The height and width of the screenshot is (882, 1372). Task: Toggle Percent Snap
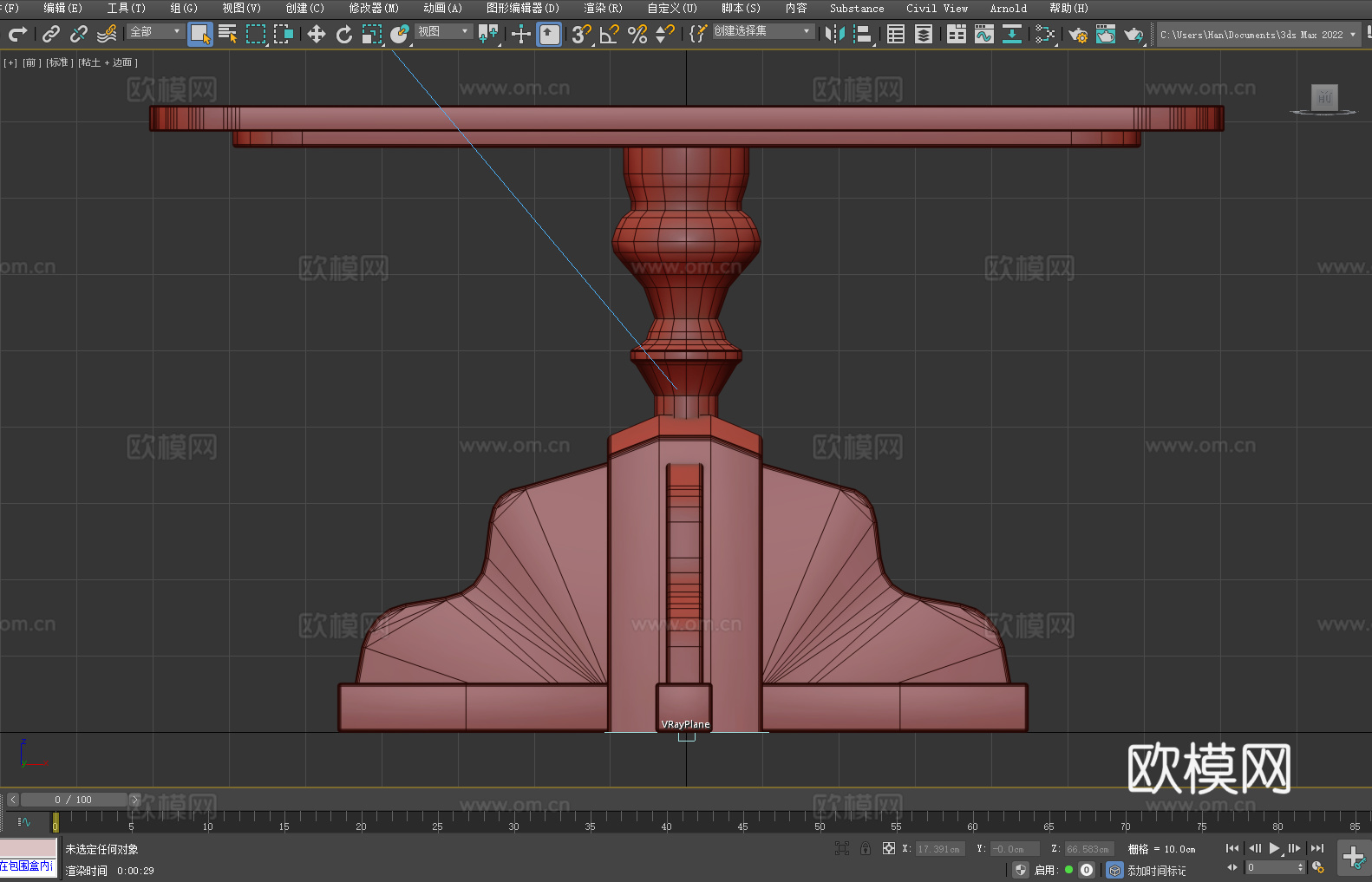[637, 34]
